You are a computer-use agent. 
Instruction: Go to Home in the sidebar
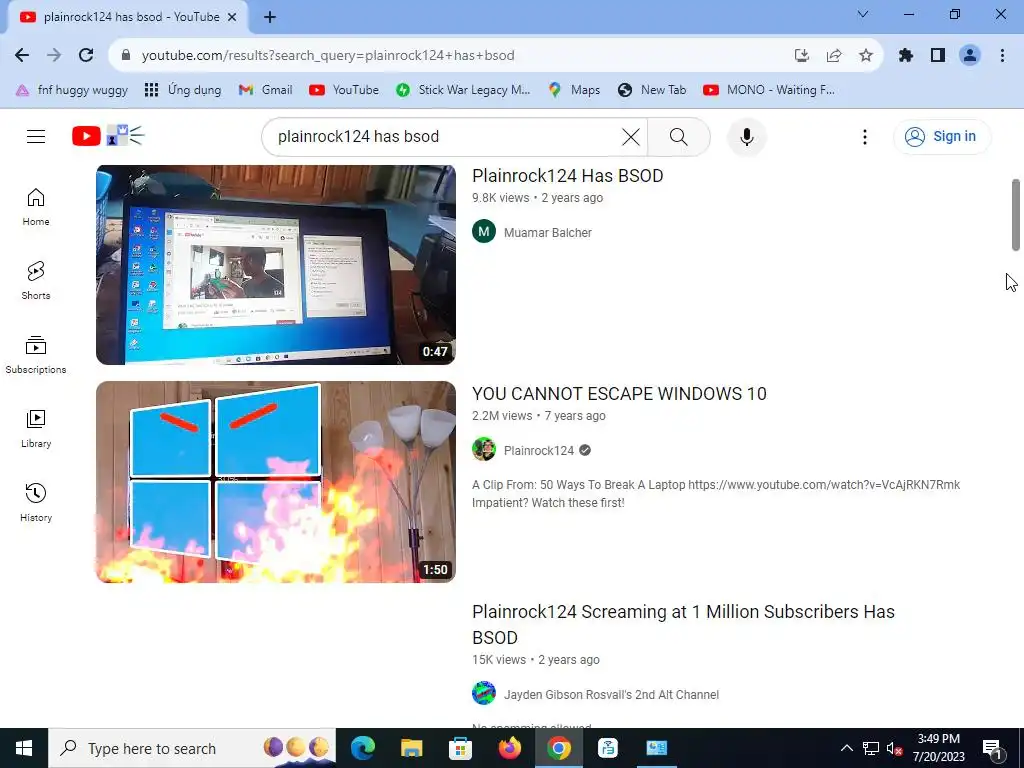coord(36,207)
